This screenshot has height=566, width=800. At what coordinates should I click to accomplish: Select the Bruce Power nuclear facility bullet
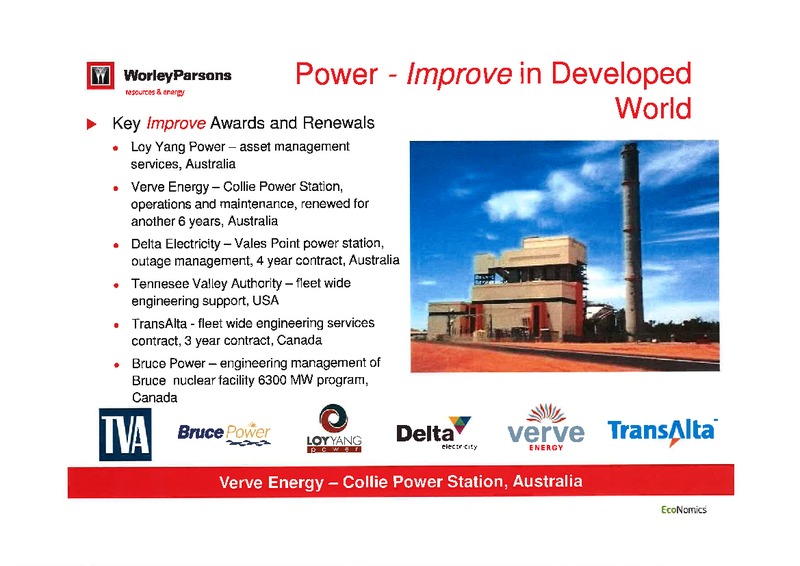coord(256,380)
